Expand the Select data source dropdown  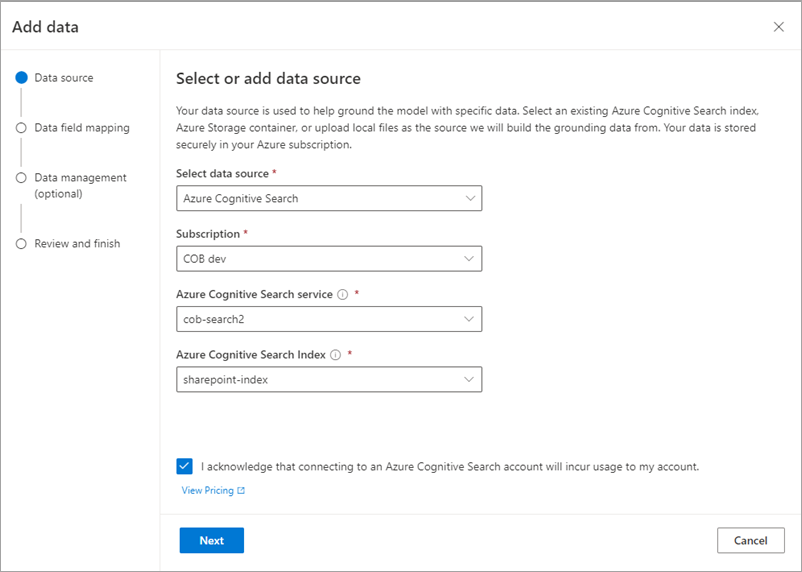point(470,198)
